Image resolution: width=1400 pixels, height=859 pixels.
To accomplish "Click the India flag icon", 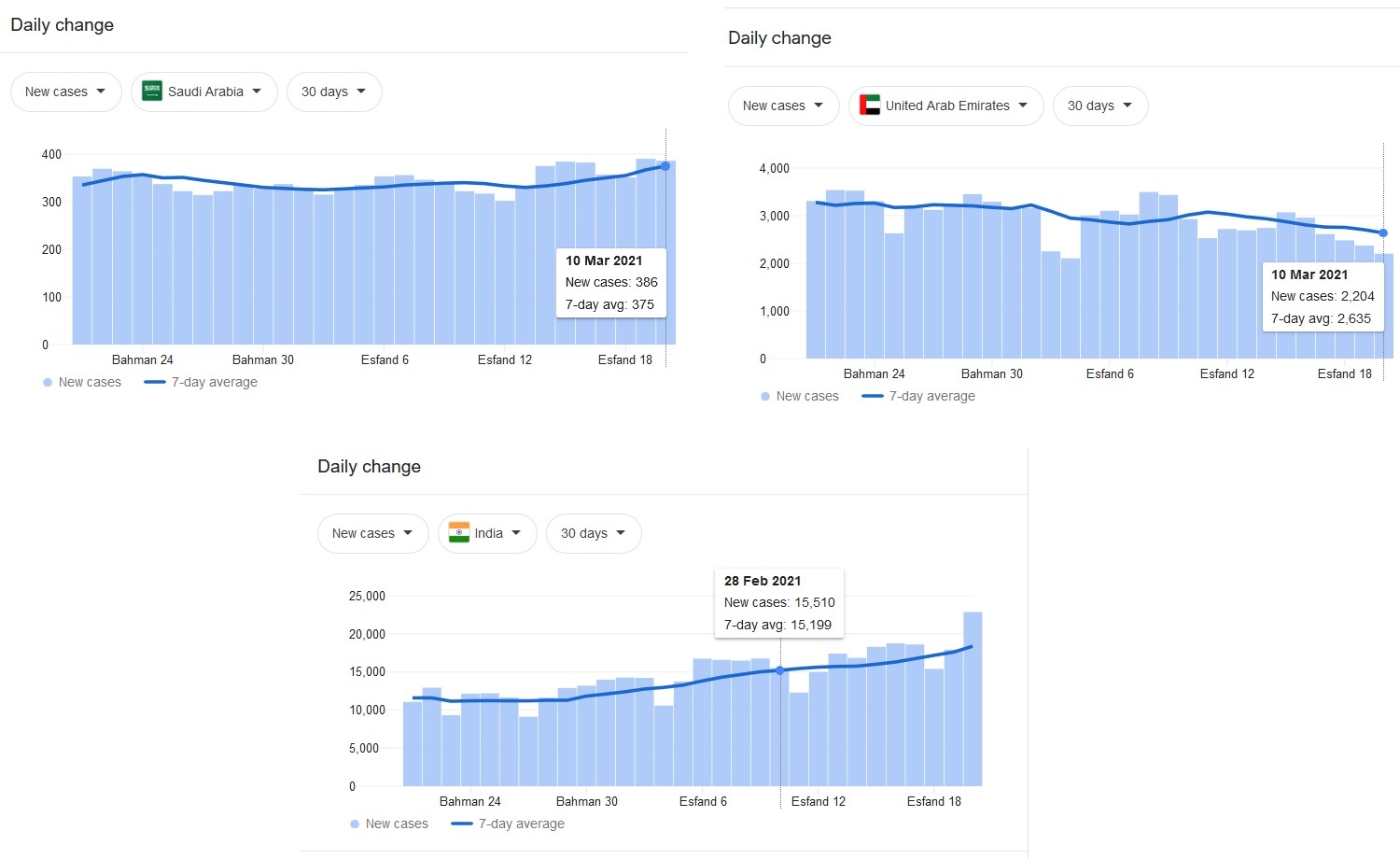I will pyautogui.click(x=459, y=533).
